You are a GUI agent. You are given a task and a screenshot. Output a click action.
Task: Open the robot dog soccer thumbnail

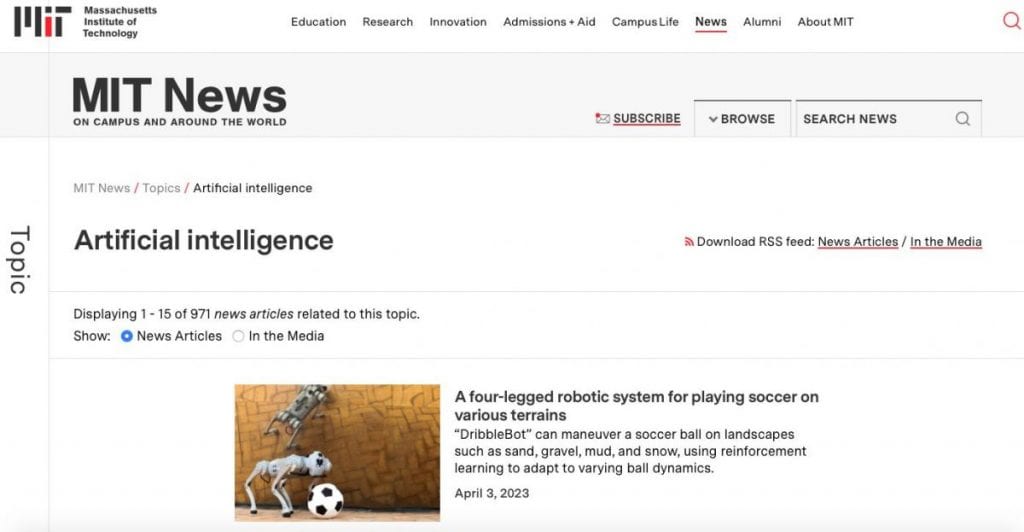pos(337,453)
